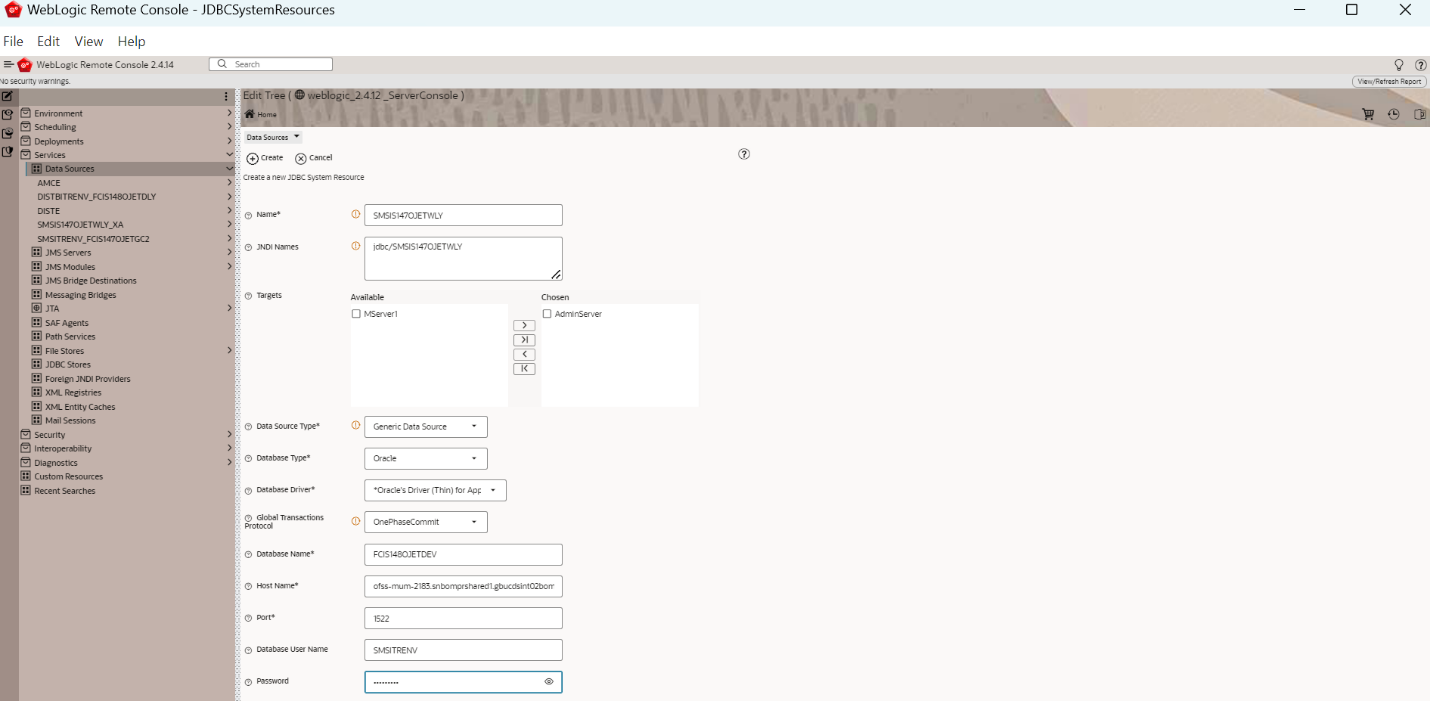Open Global Transactions Protocol dropdown
The image size is (1430, 701).
pos(426,522)
